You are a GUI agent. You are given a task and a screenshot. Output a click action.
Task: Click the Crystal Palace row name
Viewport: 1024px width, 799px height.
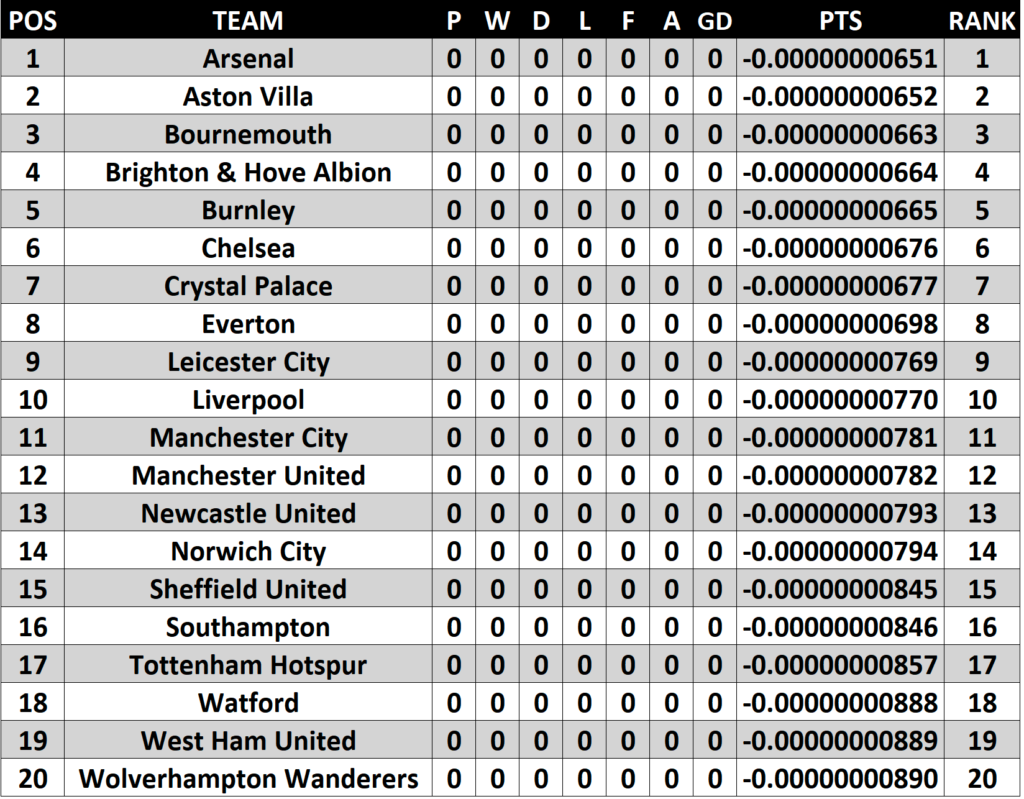pyautogui.click(x=248, y=286)
